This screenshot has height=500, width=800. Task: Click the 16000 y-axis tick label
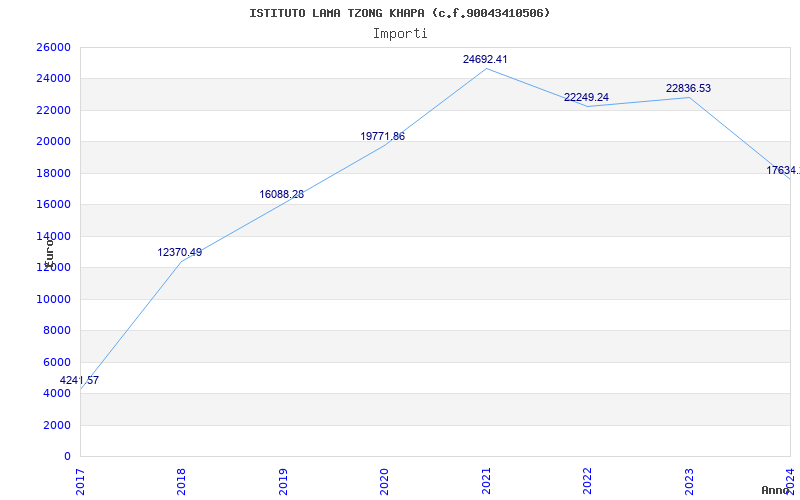54,205
